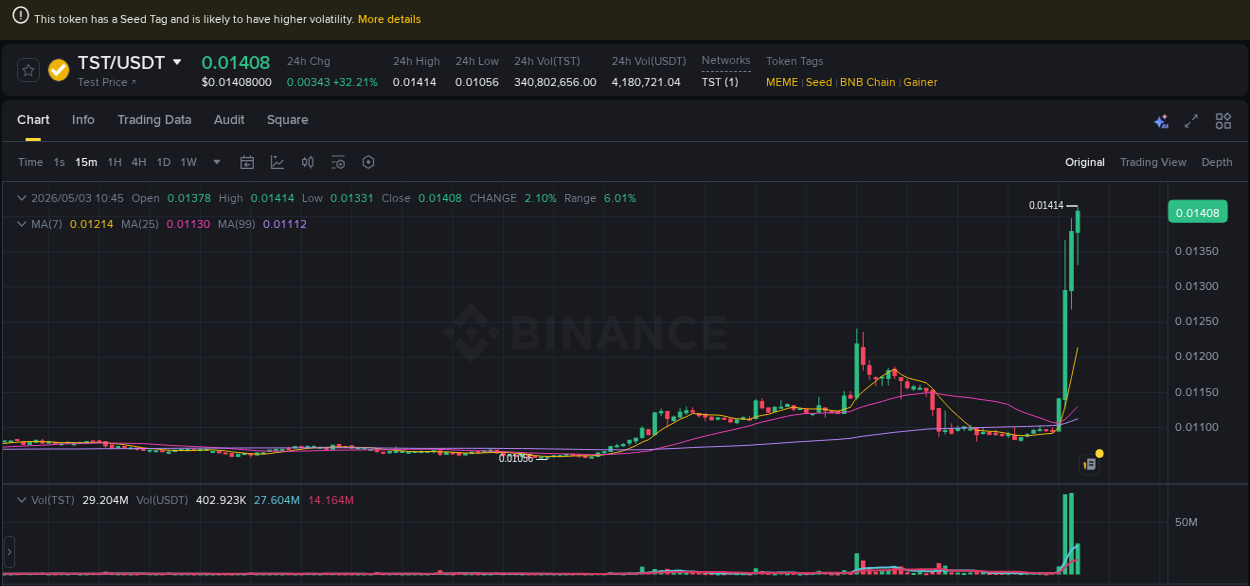Open the Info tab
The width and height of the screenshot is (1250, 586).
(83, 120)
